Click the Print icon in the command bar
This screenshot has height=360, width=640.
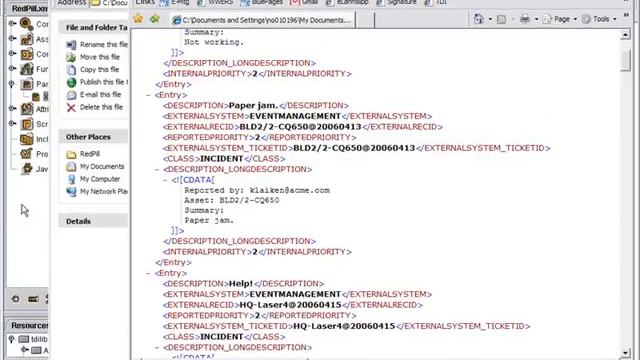525,19
